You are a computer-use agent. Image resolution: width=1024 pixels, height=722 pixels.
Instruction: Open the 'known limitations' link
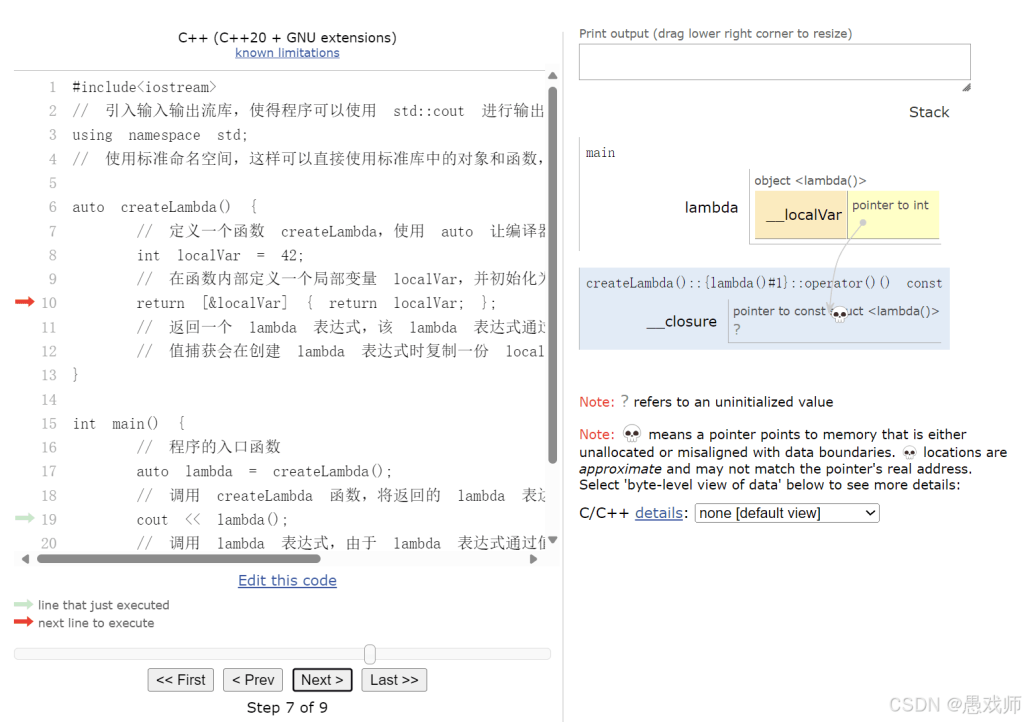(287, 52)
